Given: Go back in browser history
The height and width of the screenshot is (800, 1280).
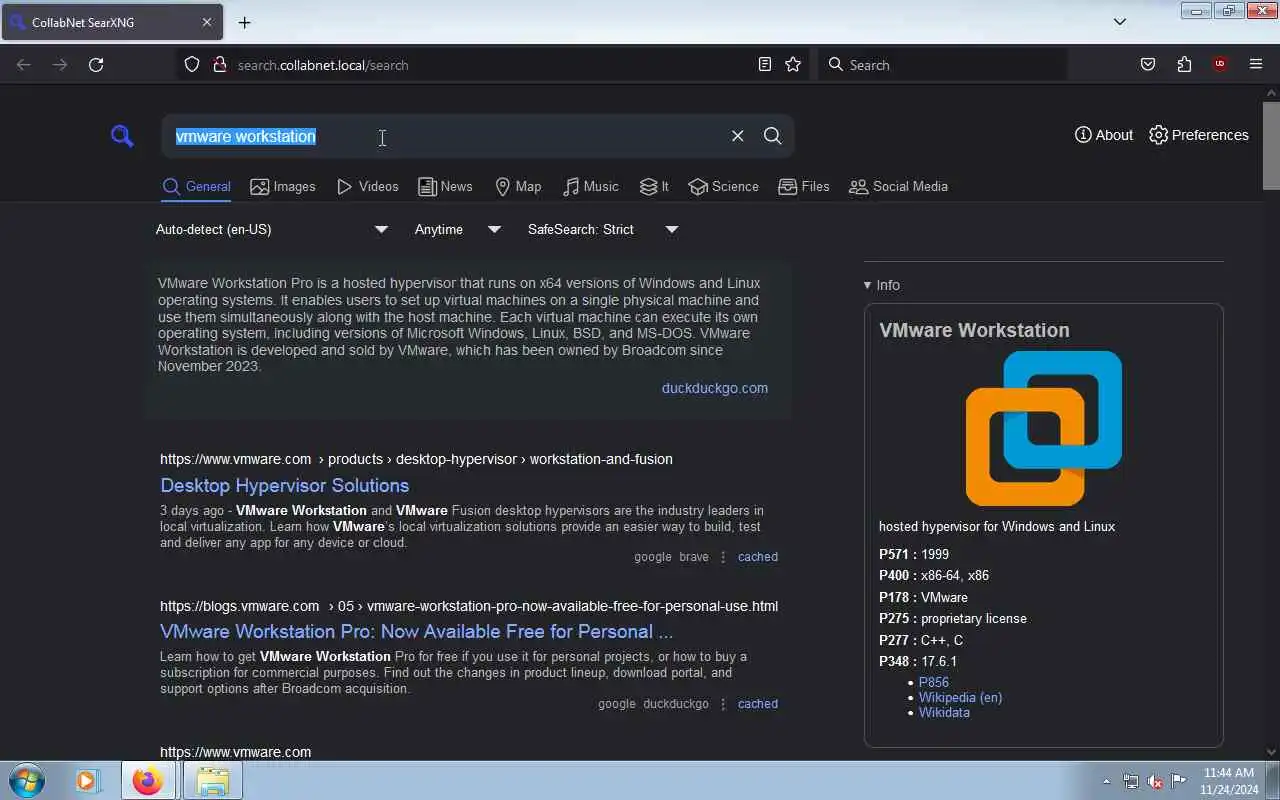Looking at the screenshot, I should (24, 65).
